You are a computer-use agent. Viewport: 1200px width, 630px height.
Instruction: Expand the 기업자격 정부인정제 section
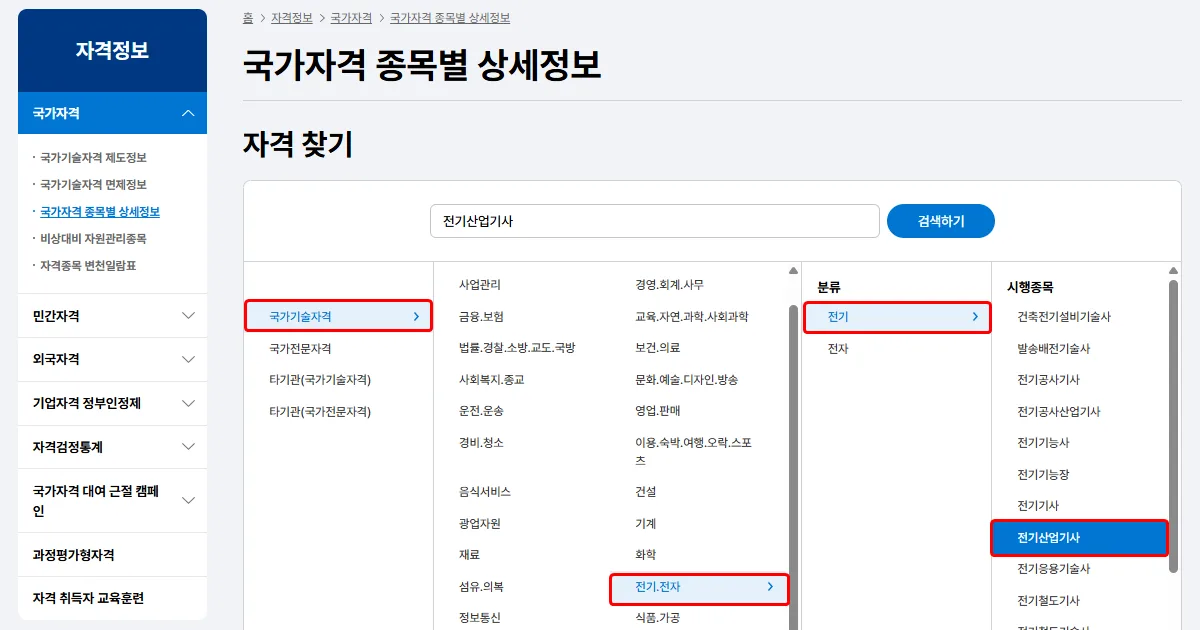coord(112,403)
